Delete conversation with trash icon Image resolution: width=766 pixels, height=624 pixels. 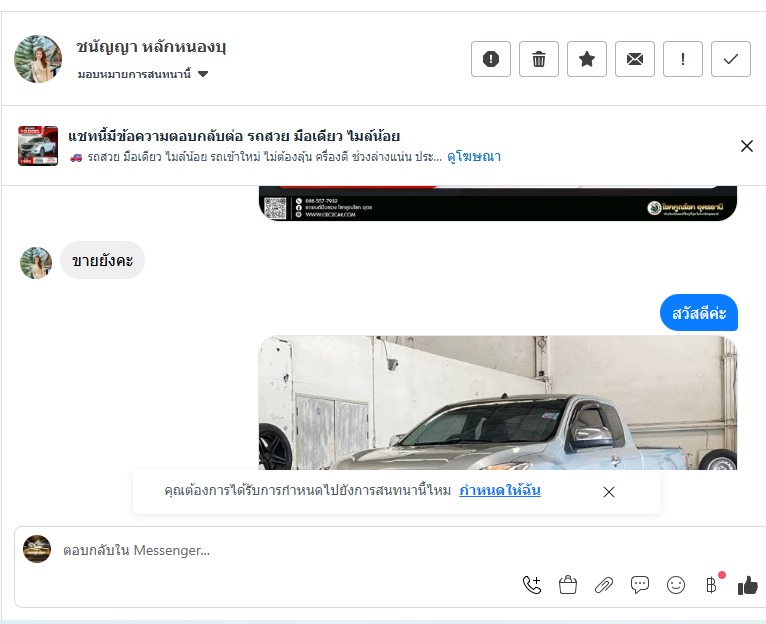tap(538, 59)
